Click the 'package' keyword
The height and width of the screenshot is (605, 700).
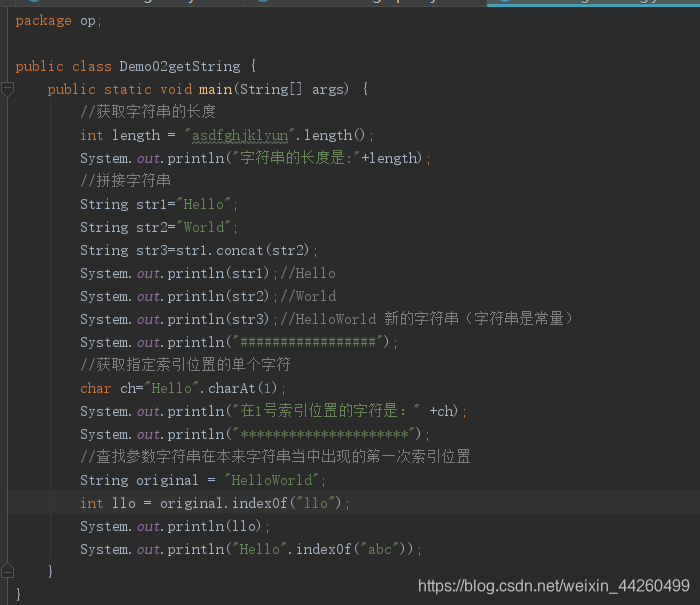[43, 21]
